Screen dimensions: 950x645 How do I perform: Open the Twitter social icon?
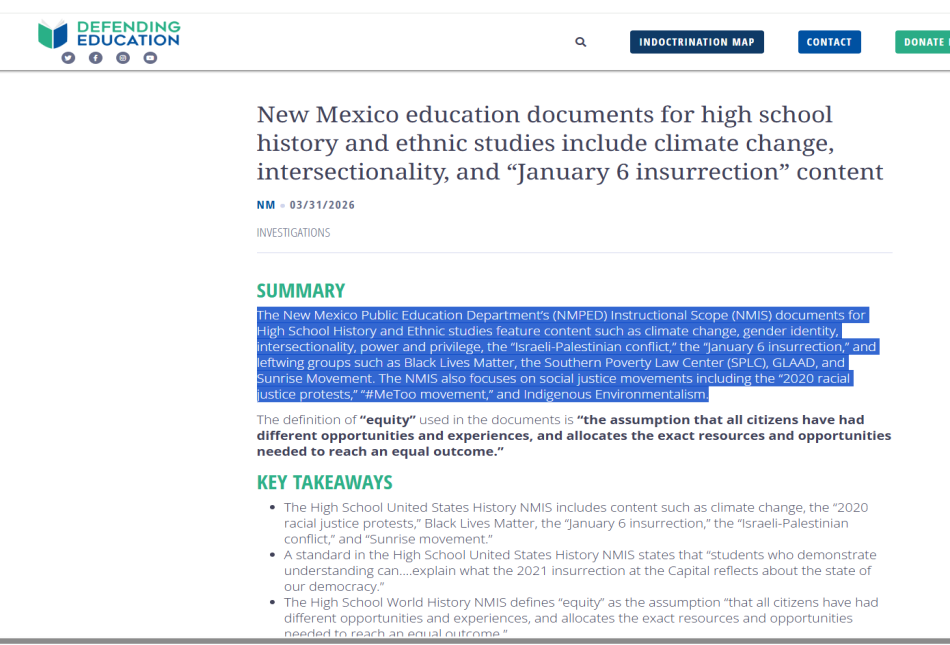tap(68, 58)
